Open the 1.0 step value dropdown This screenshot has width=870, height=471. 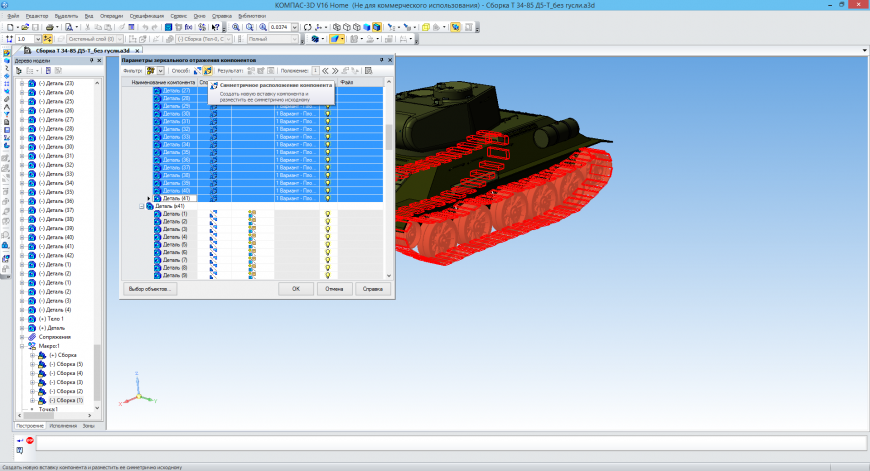[38, 39]
